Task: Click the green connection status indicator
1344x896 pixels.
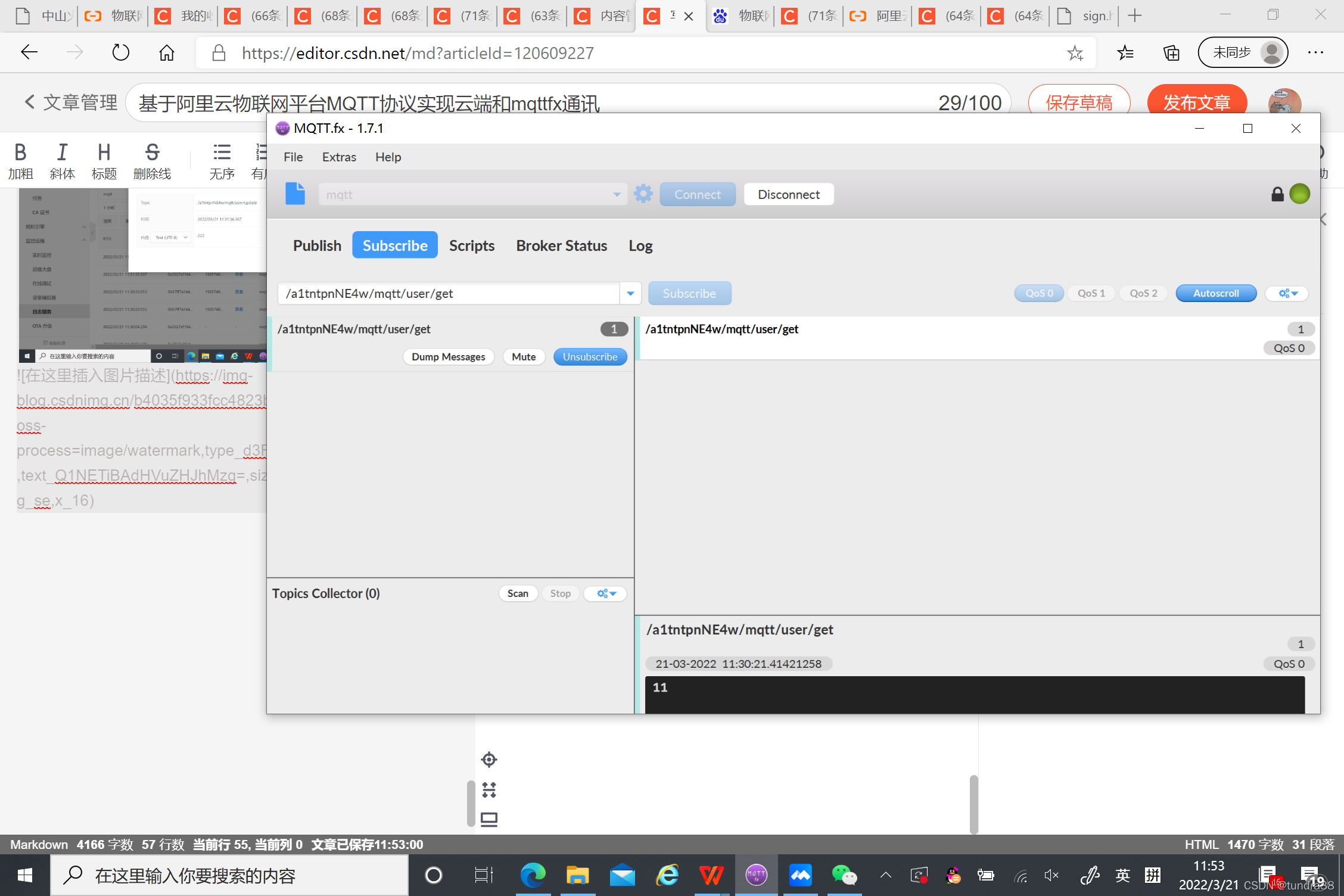Action: (x=1300, y=194)
